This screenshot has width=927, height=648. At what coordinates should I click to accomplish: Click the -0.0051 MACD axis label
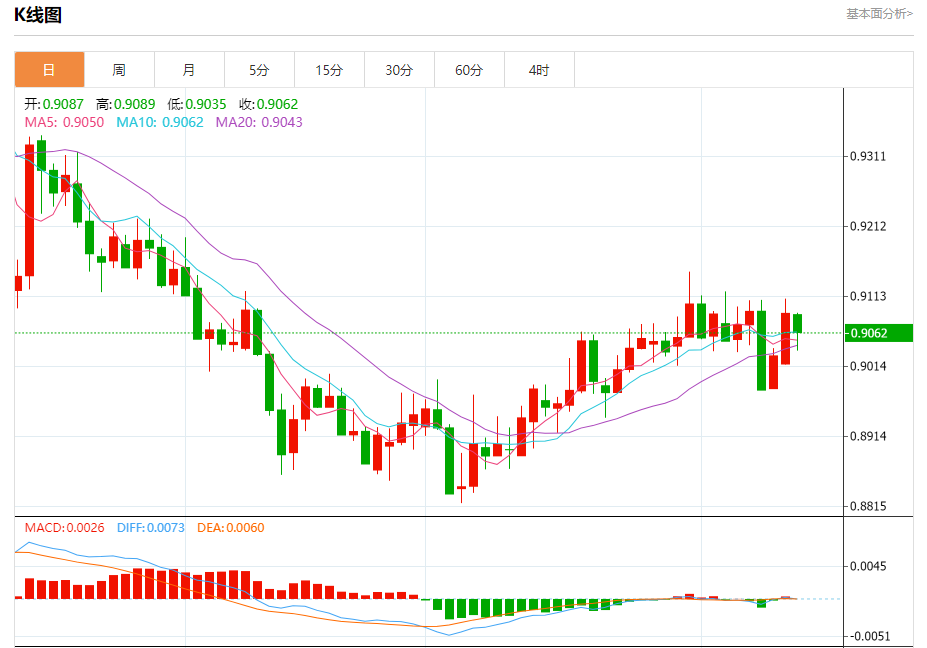pyautogui.click(x=868, y=636)
